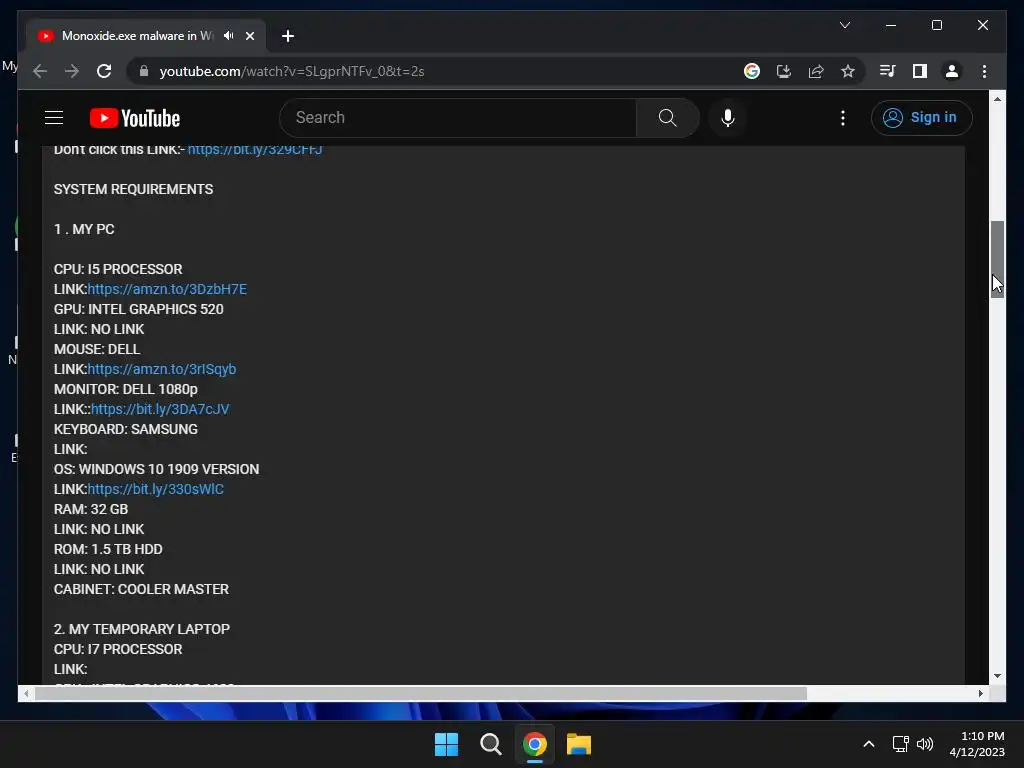Show hidden tray icons chevron
1024x768 pixels.
(x=869, y=744)
